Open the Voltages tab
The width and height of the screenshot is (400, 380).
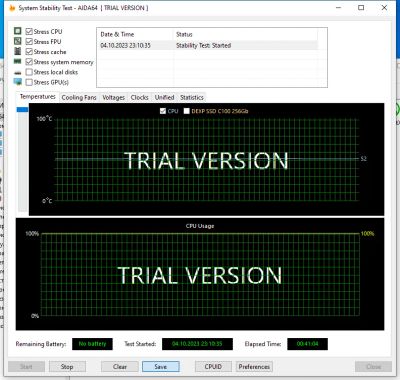(x=113, y=97)
